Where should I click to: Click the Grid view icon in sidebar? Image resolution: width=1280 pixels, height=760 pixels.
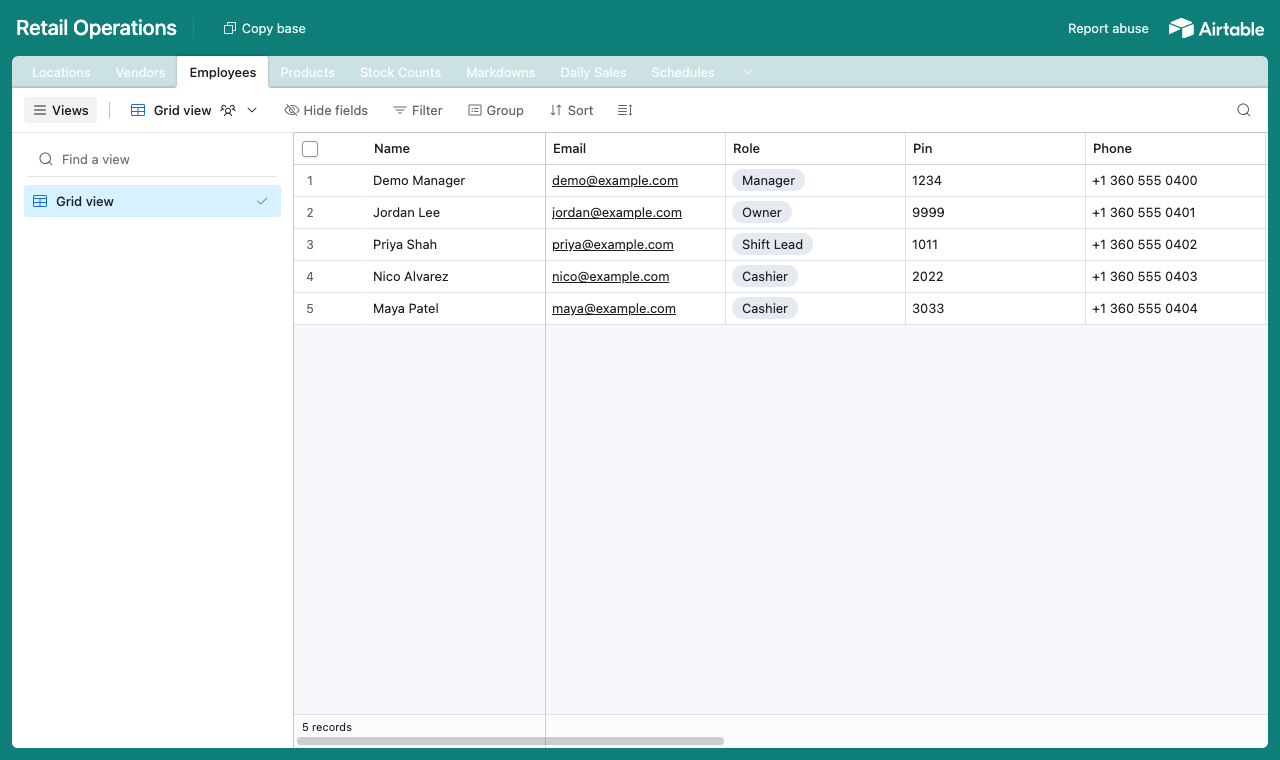point(40,201)
